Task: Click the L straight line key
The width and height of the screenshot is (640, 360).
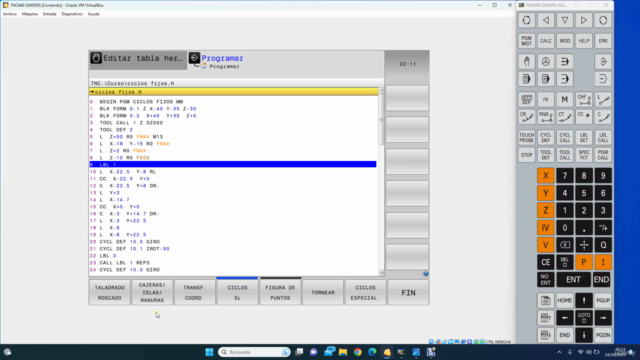Action: (603, 99)
